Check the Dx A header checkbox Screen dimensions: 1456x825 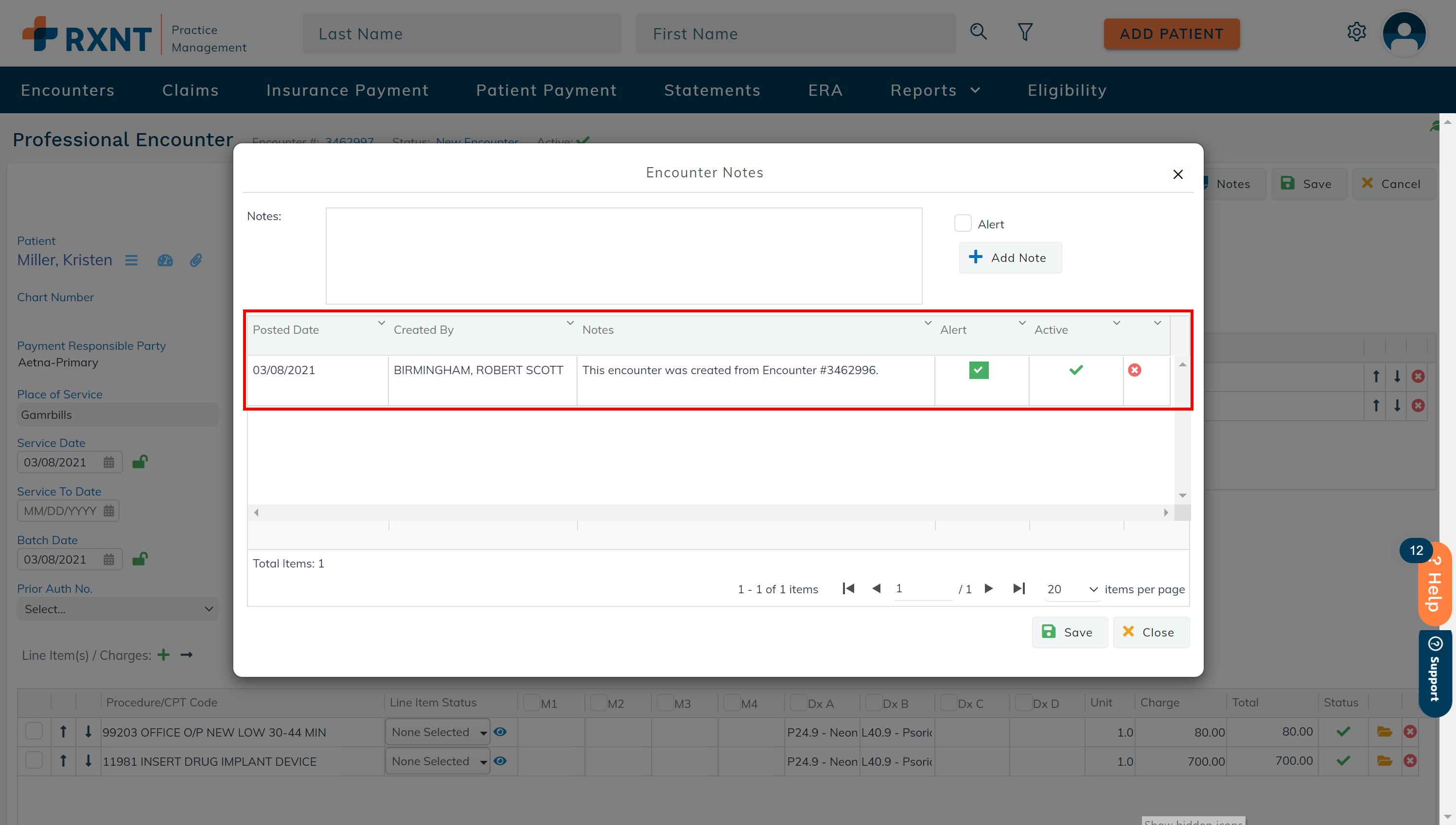(x=799, y=703)
